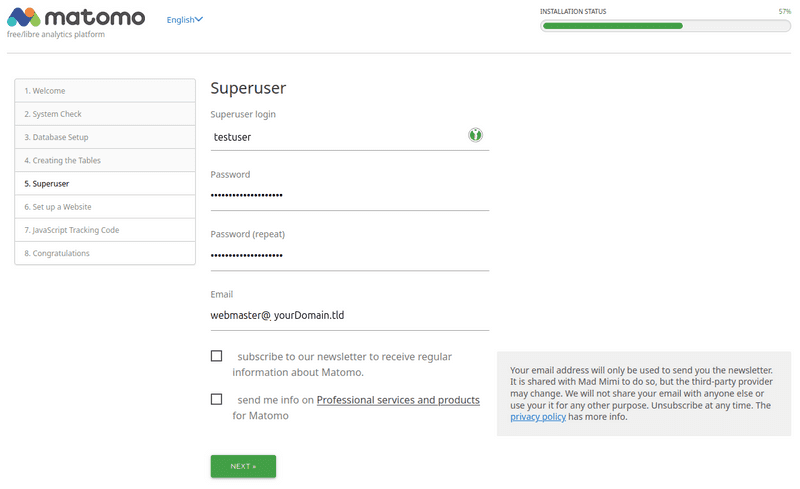This screenshot has width=800, height=489.
Task: Go to step 1 Welcome
Action: point(105,91)
